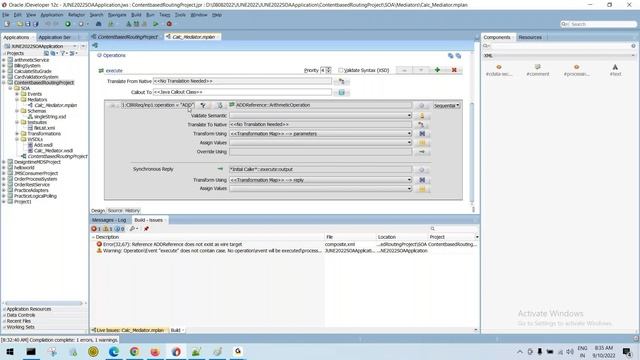Click the New file toolbar icon

click(x=7, y=24)
